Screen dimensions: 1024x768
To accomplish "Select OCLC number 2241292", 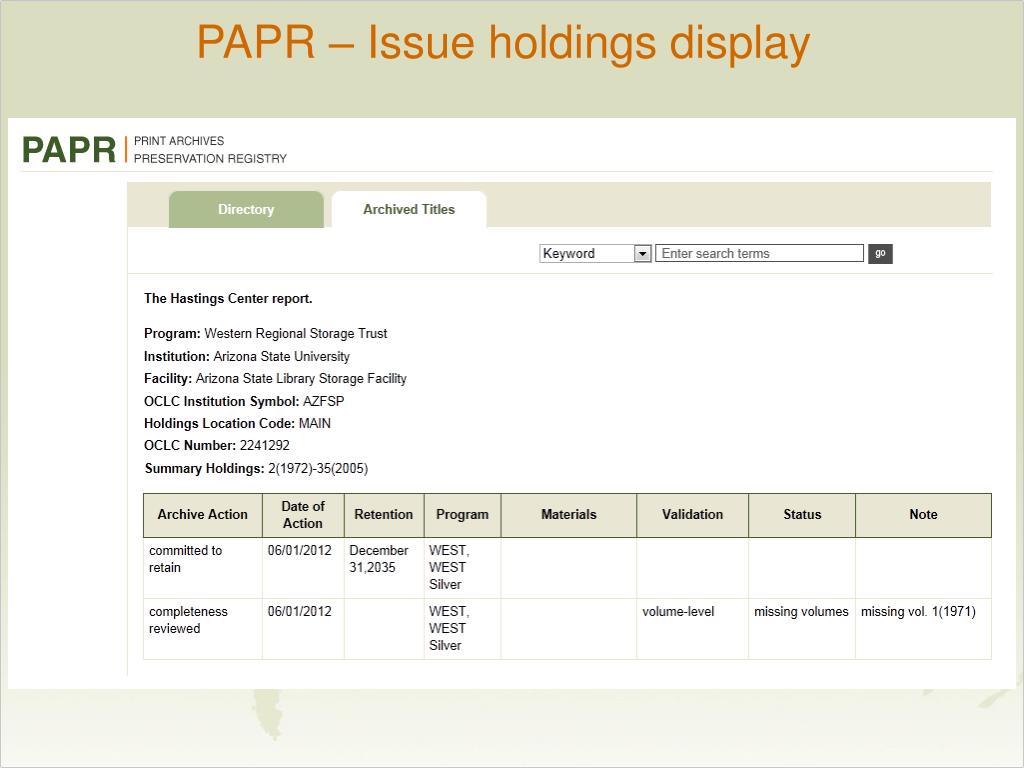I will [x=264, y=445].
